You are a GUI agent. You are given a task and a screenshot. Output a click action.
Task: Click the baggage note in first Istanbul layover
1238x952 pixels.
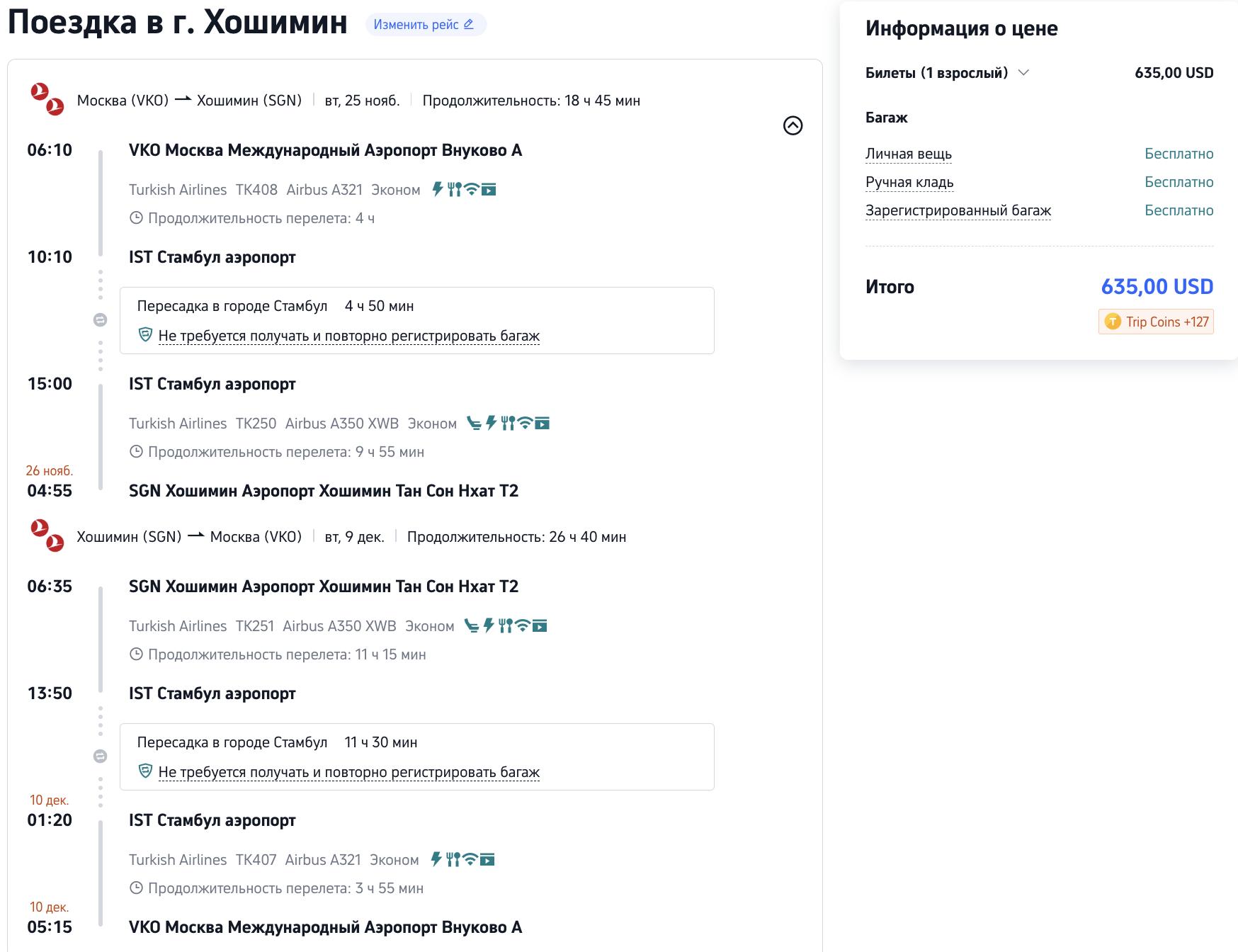point(348,336)
